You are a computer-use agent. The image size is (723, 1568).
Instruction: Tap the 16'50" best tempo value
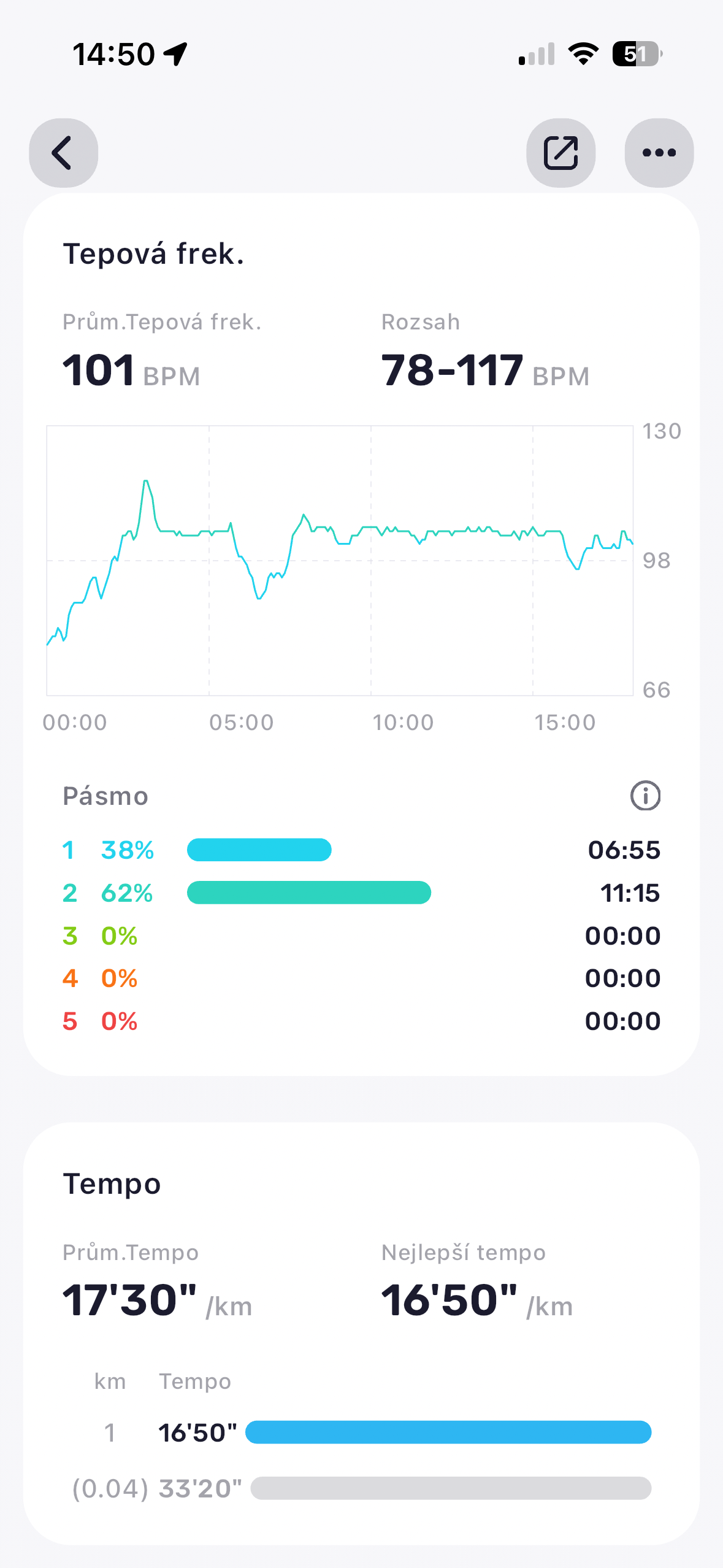coord(449,1301)
